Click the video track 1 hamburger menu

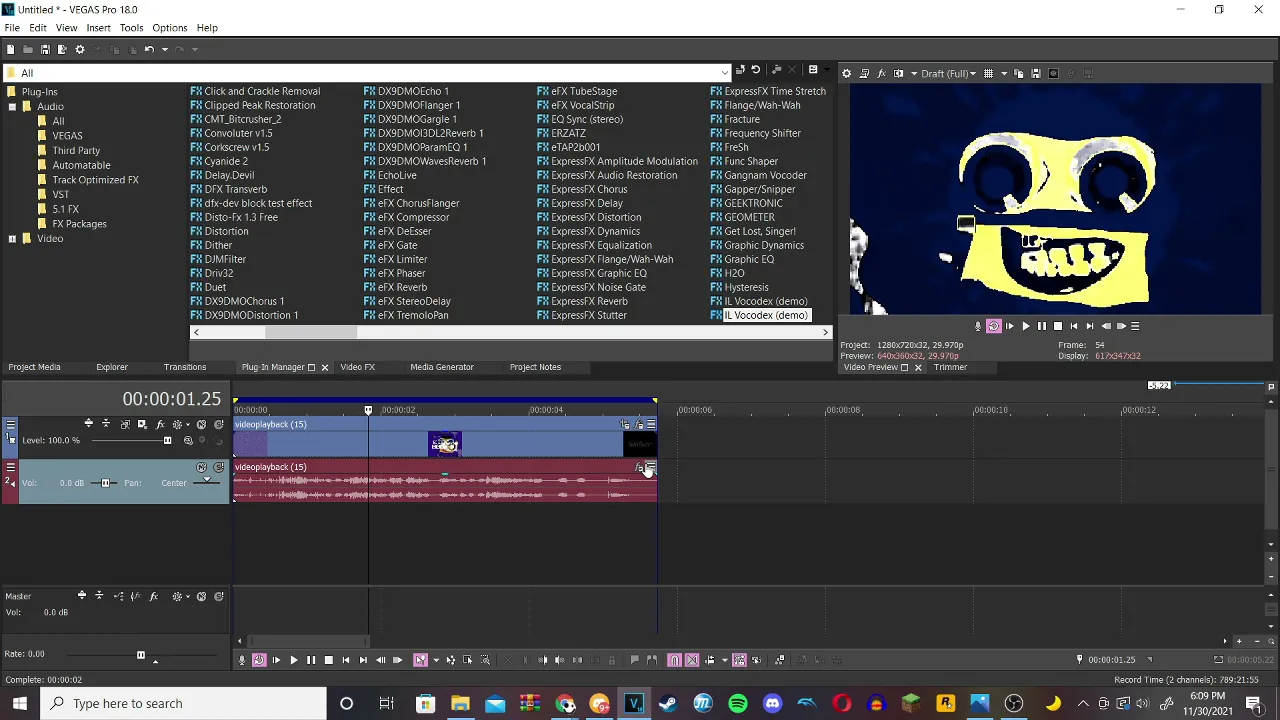coord(10,424)
